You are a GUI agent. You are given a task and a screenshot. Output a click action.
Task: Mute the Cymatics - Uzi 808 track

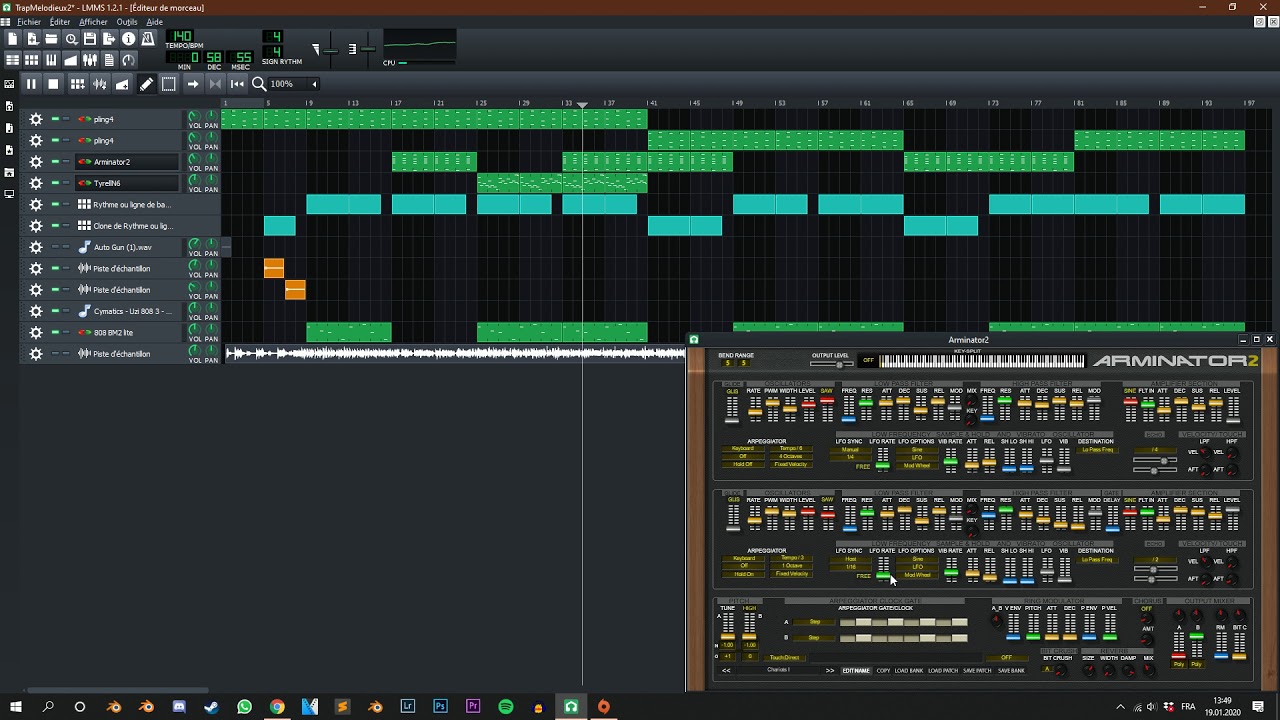[55, 311]
